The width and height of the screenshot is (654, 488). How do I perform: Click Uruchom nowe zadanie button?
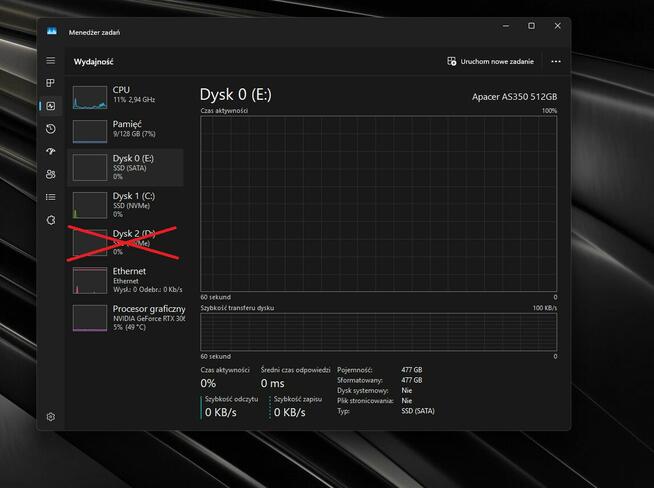tap(490, 61)
